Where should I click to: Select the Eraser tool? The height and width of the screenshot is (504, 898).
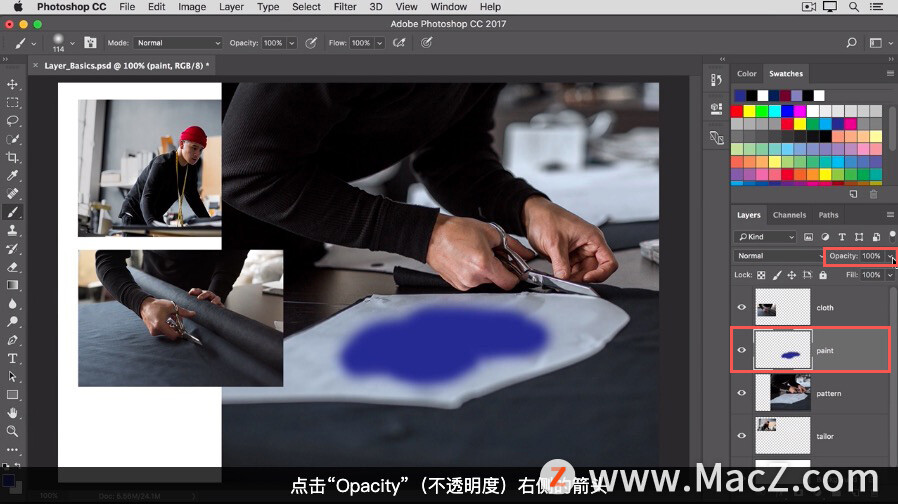13,267
